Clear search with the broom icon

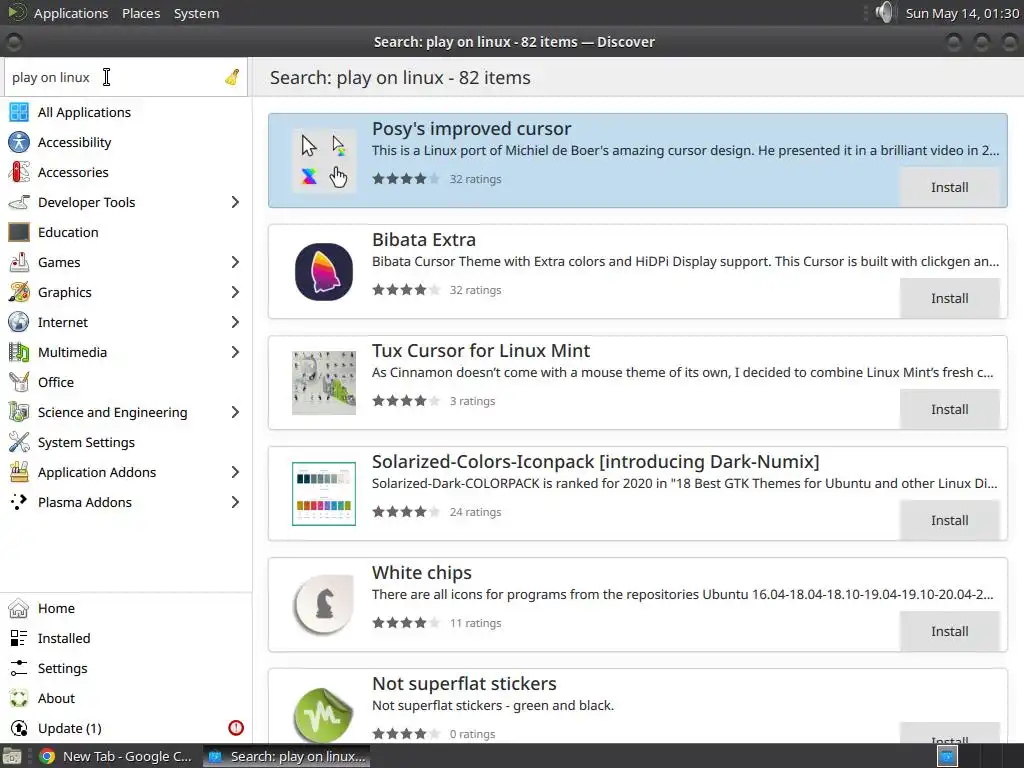(x=232, y=77)
